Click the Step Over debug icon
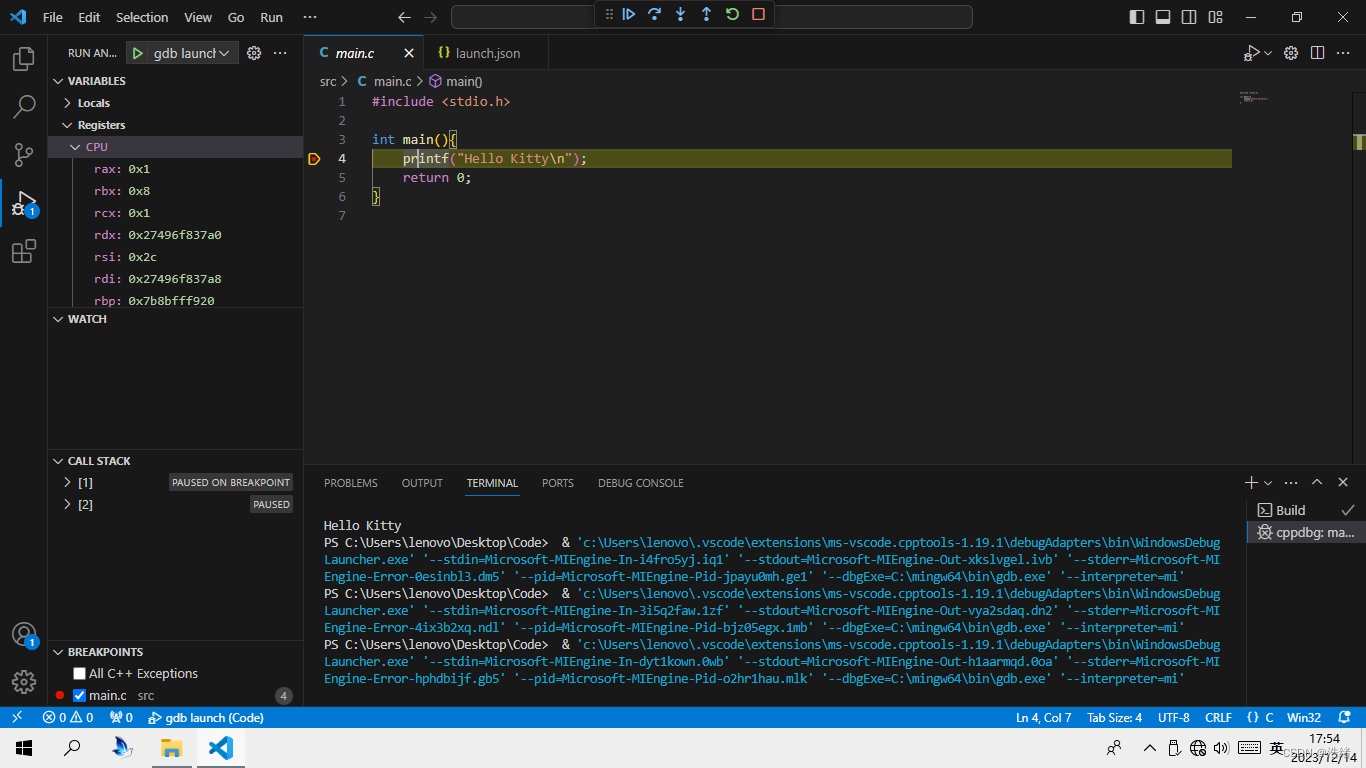The width and height of the screenshot is (1366, 768). pos(654,14)
